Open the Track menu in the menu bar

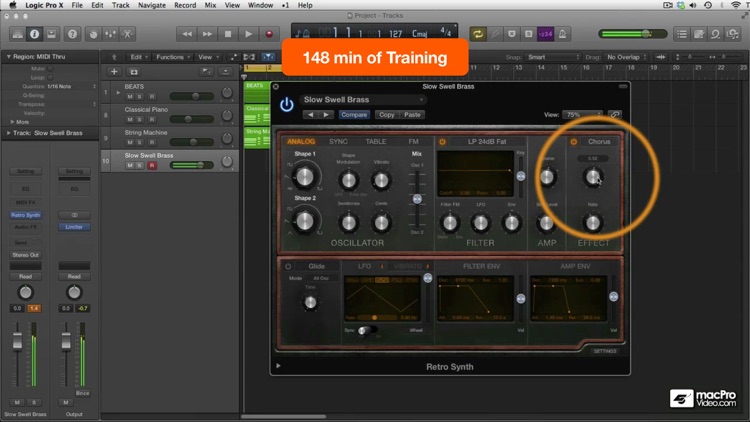(x=121, y=5)
